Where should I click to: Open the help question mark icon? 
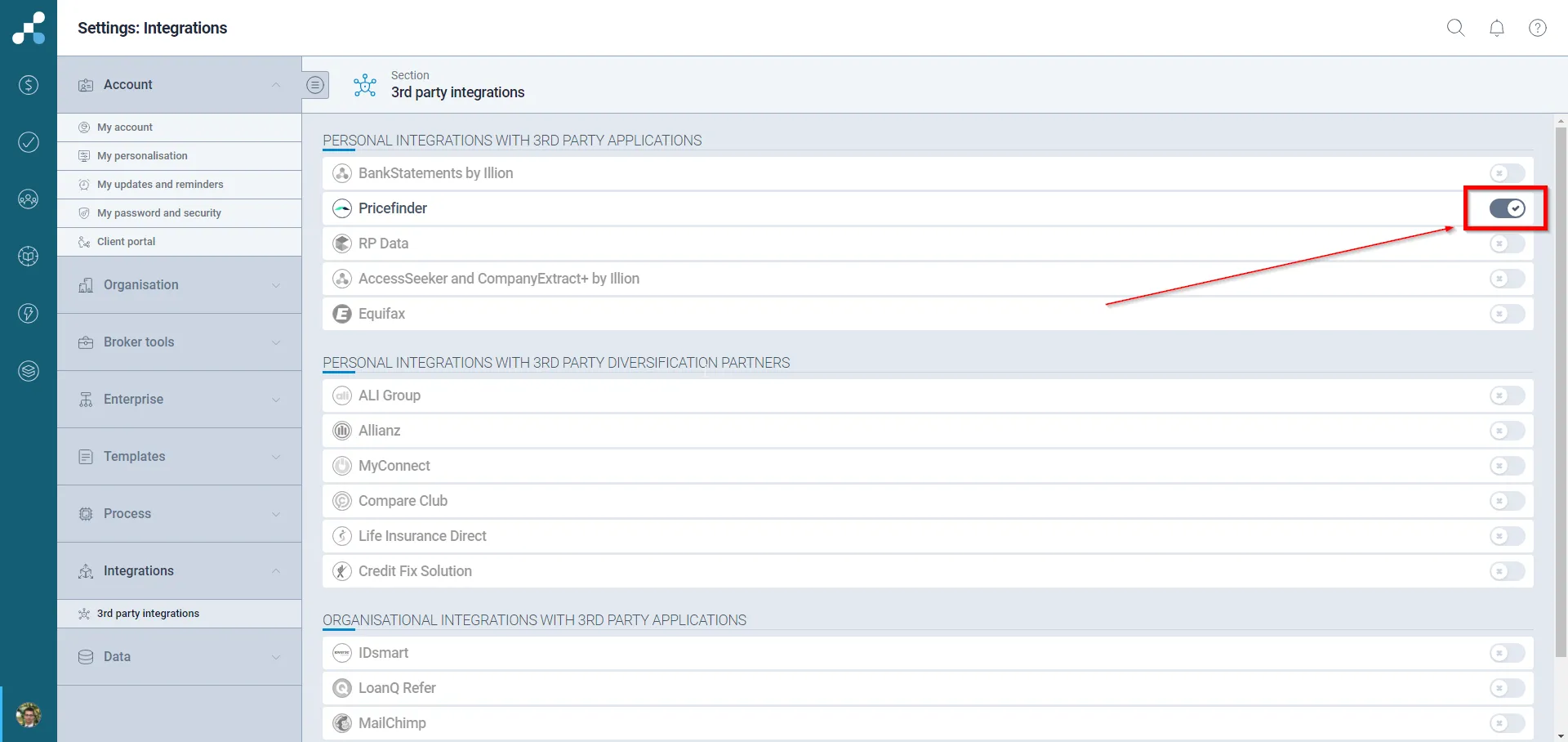point(1538,28)
